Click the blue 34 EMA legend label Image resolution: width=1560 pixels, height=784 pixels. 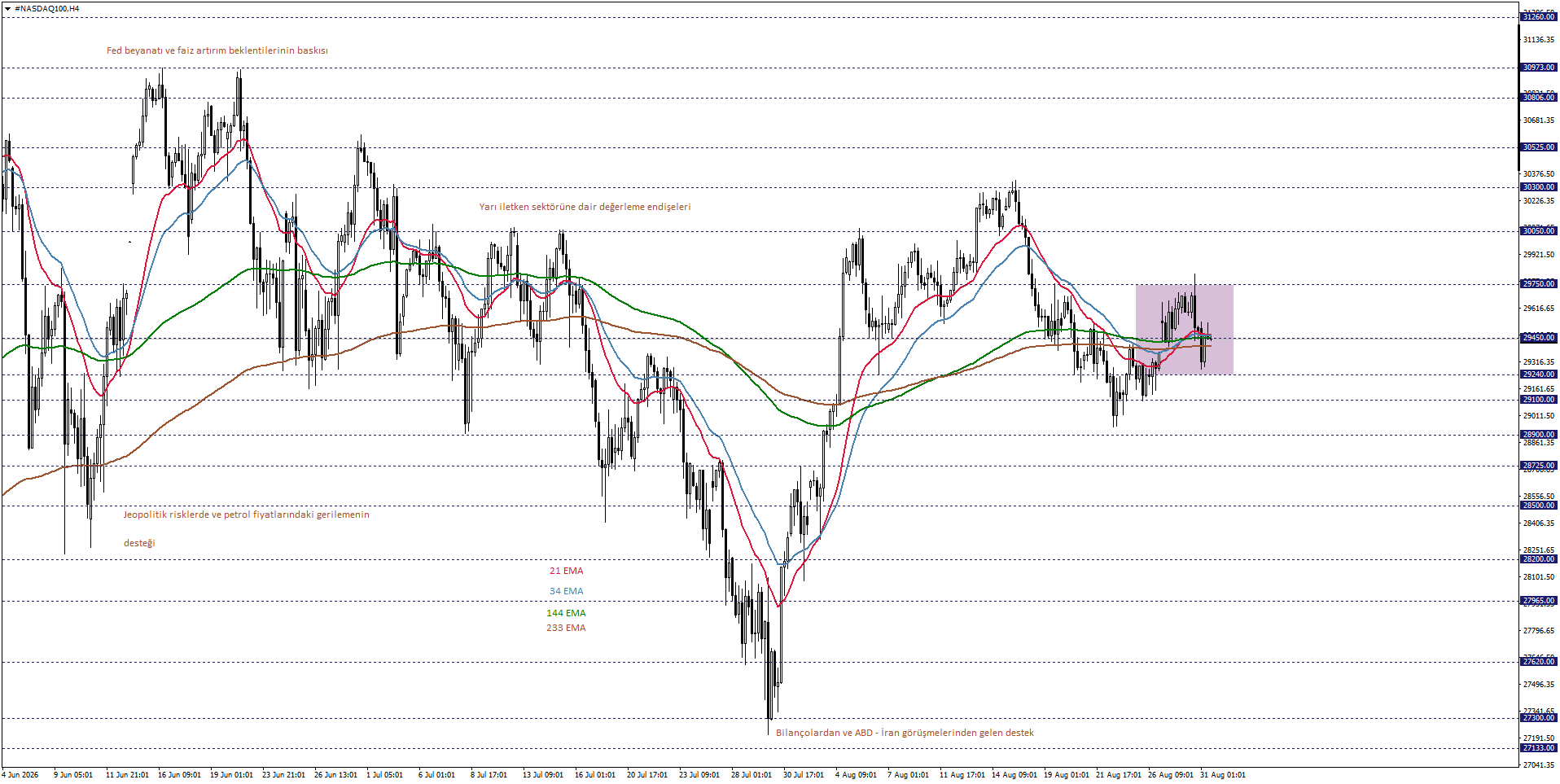(566, 591)
